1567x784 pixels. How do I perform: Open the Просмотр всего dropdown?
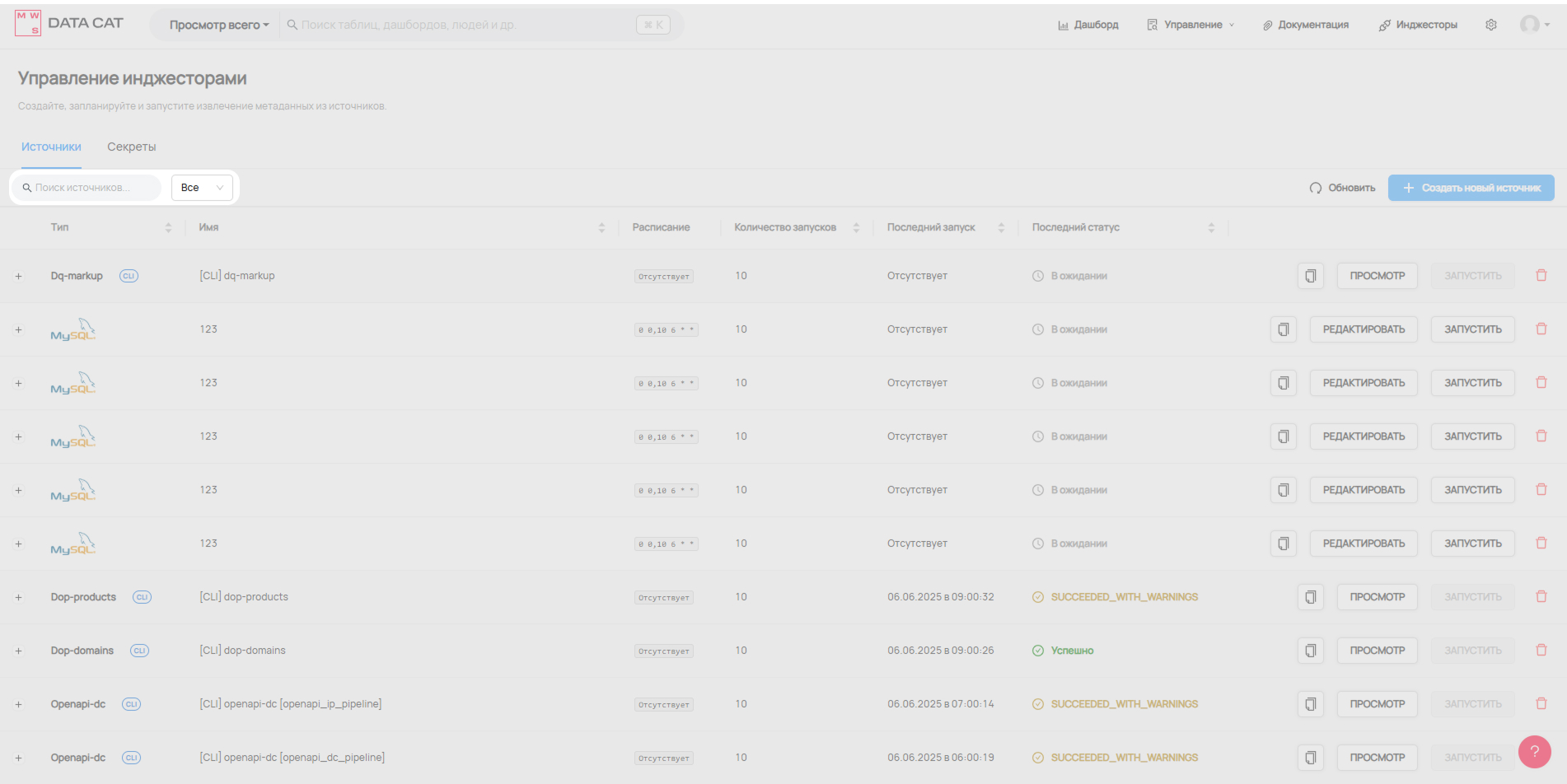pyautogui.click(x=219, y=25)
